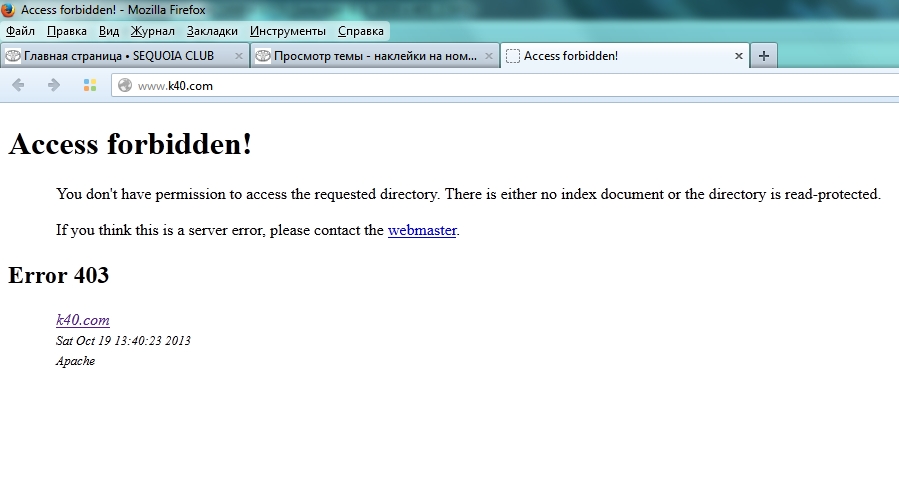Image resolution: width=899 pixels, height=488 pixels.
Task: Follow the k40.com link under Error 403
Action: (82, 320)
